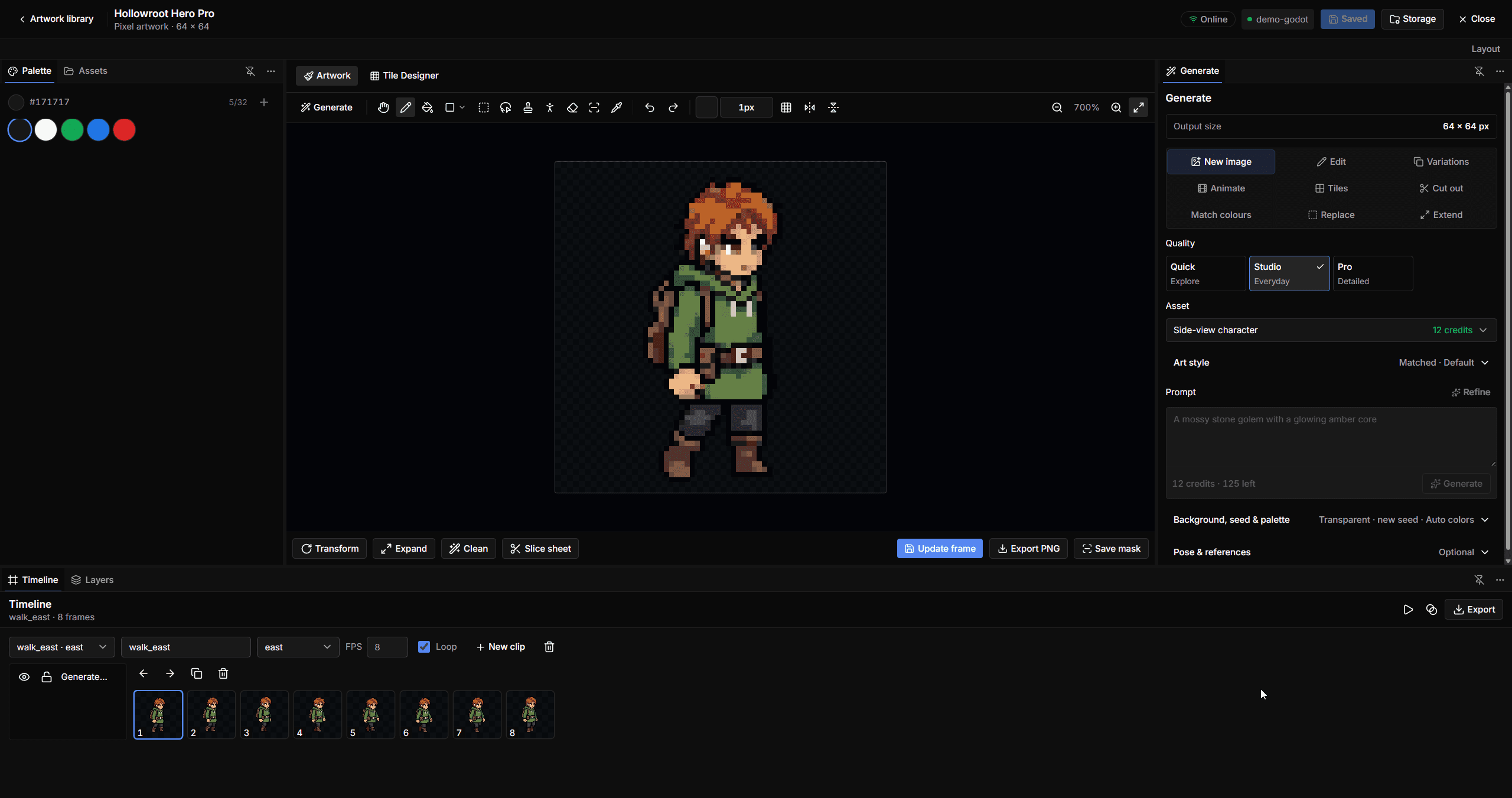Redo the last action
Image resolution: width=1512 pixels, height=798 pixels.
coord(673,108)
